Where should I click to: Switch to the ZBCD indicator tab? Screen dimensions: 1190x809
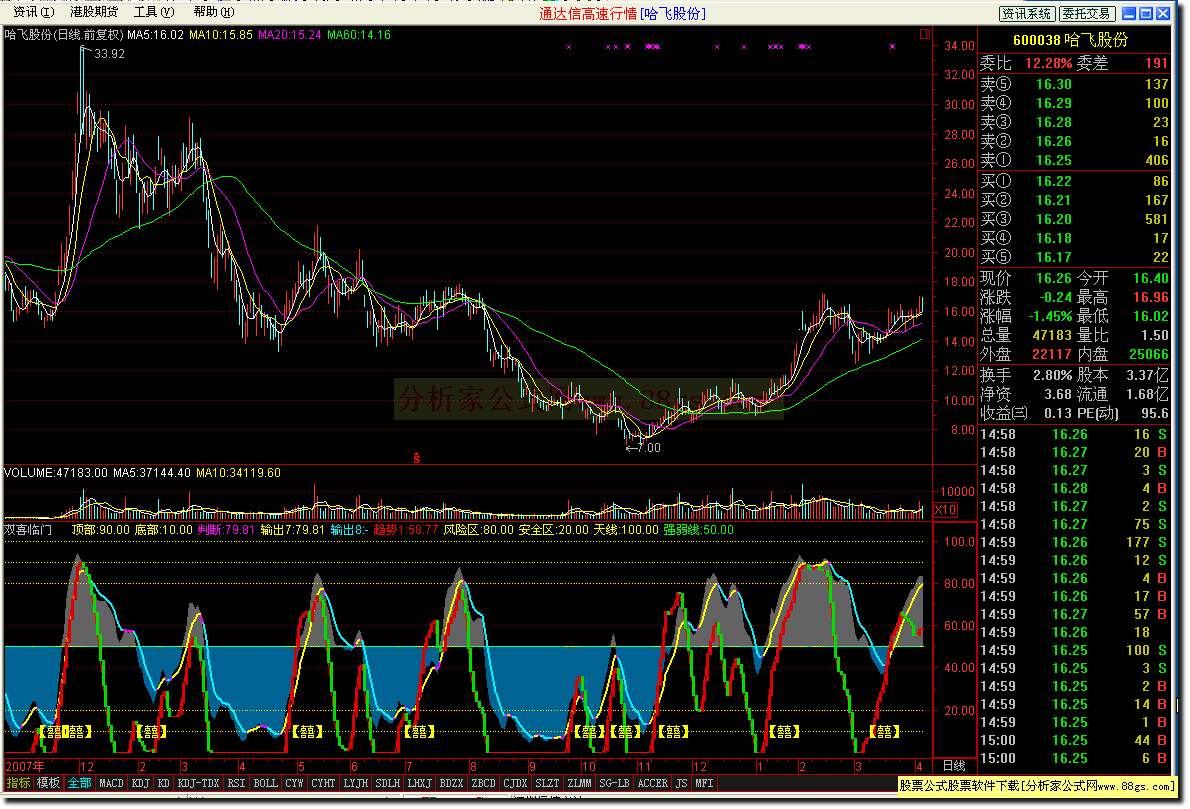coord(483,783)
